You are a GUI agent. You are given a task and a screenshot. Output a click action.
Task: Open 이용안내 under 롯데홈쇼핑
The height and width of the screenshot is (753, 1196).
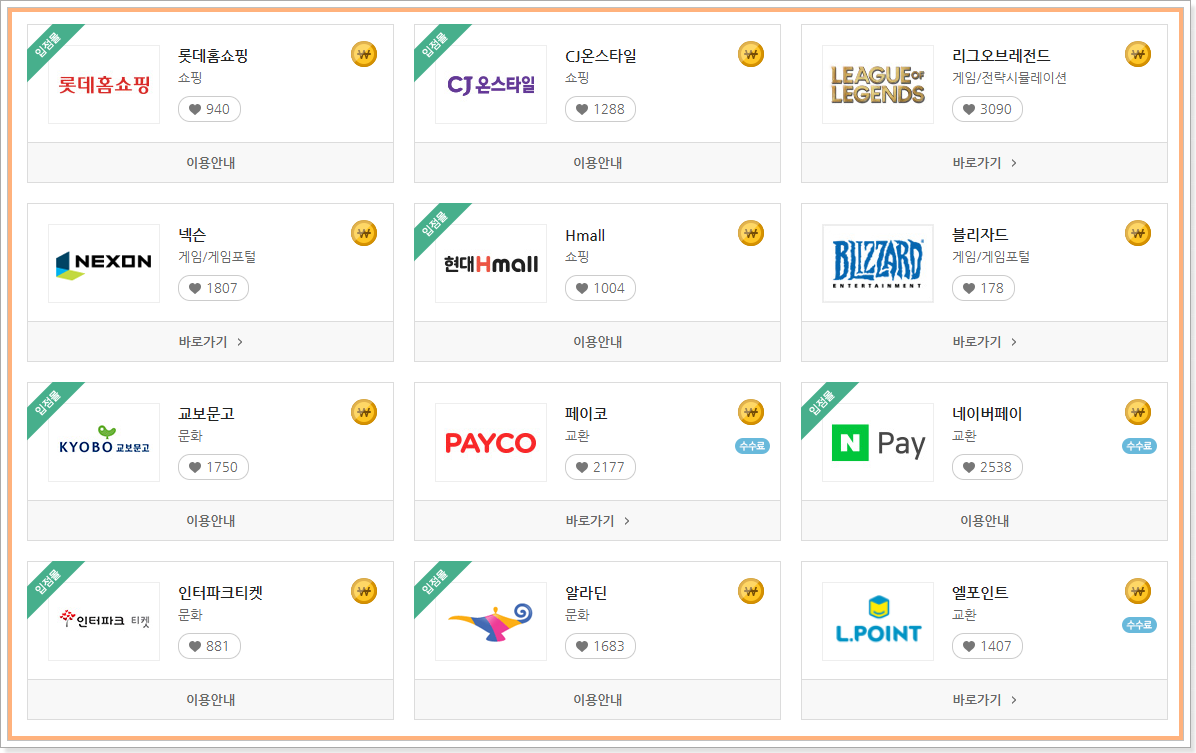211,163
